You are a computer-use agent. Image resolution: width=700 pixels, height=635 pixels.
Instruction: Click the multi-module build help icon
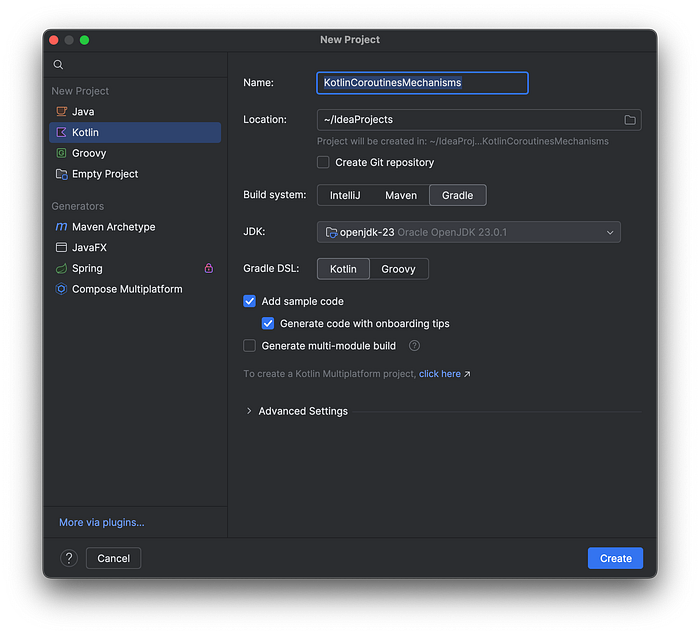(414, 346)
